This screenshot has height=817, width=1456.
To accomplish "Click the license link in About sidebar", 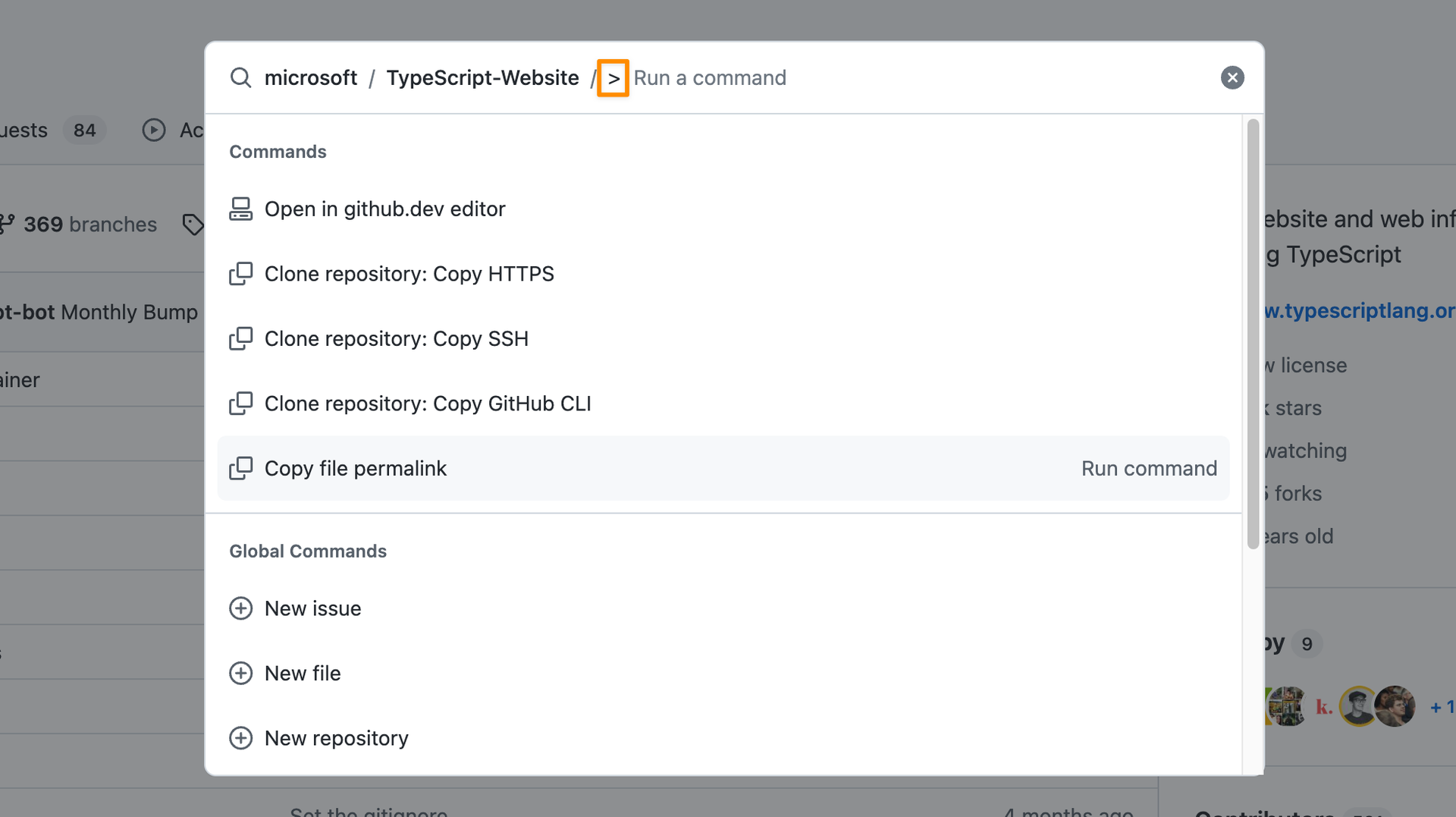I will click(1306, 365).
